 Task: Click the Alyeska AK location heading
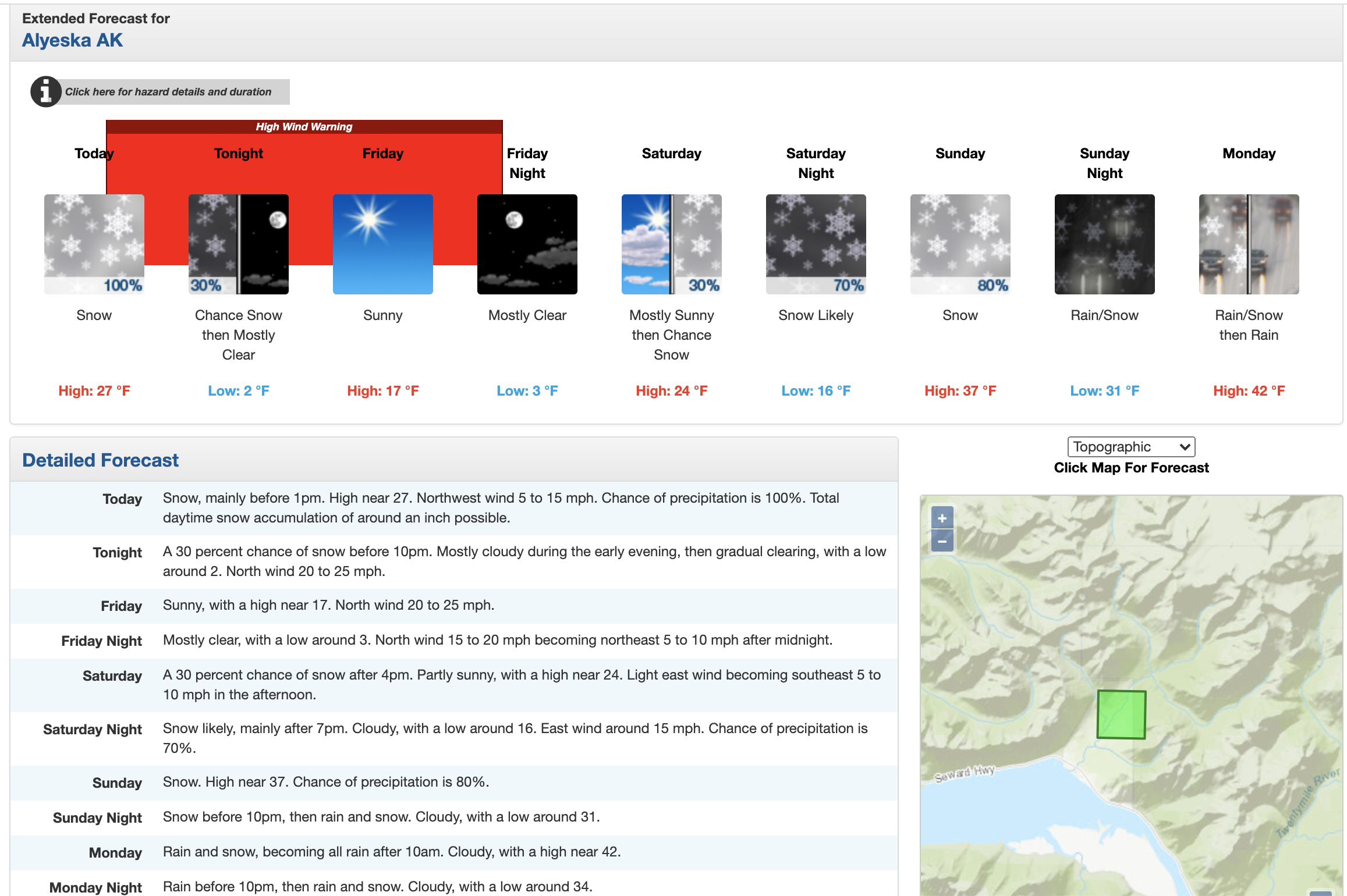(72, 40)
